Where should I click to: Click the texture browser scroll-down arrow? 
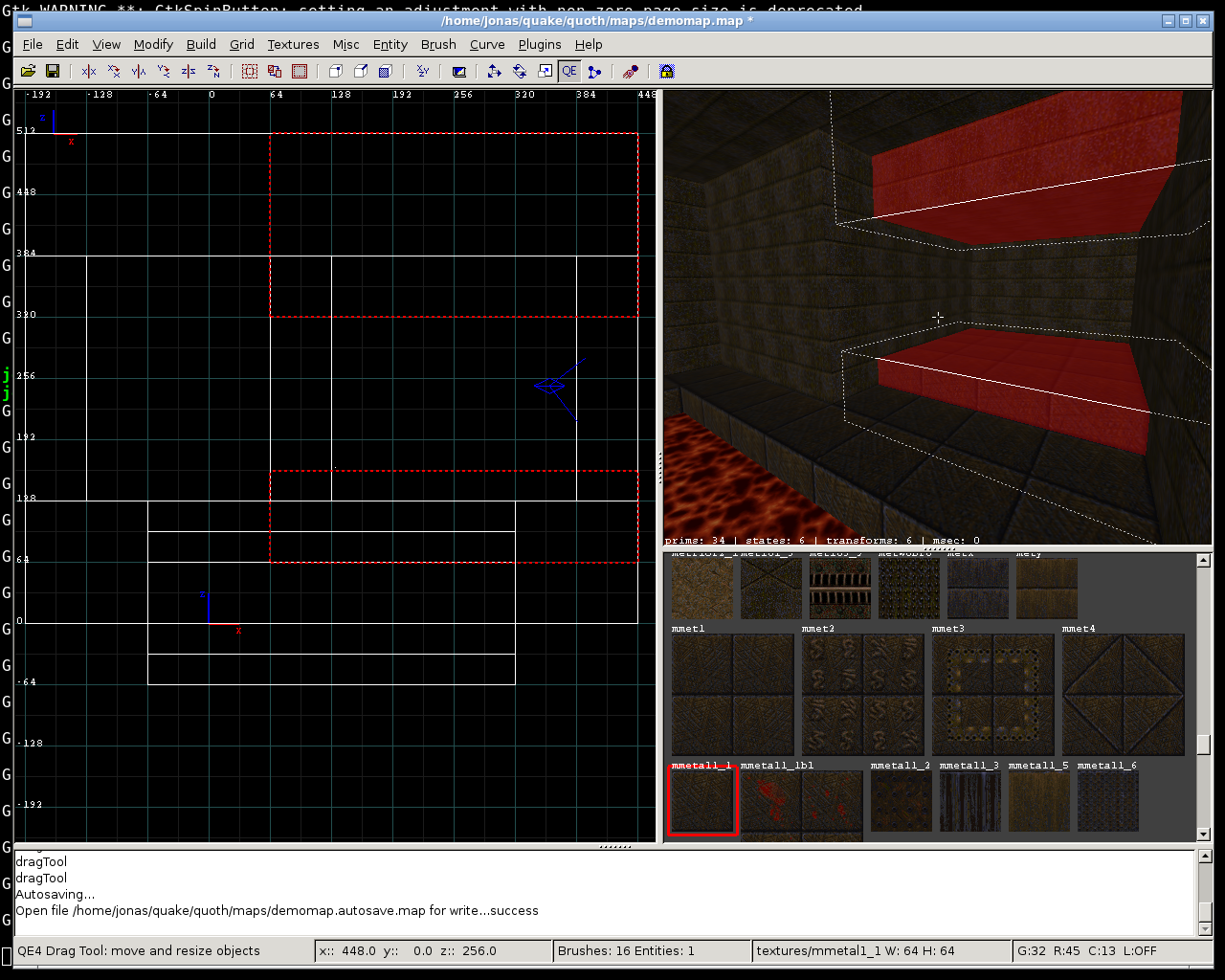1204,835
